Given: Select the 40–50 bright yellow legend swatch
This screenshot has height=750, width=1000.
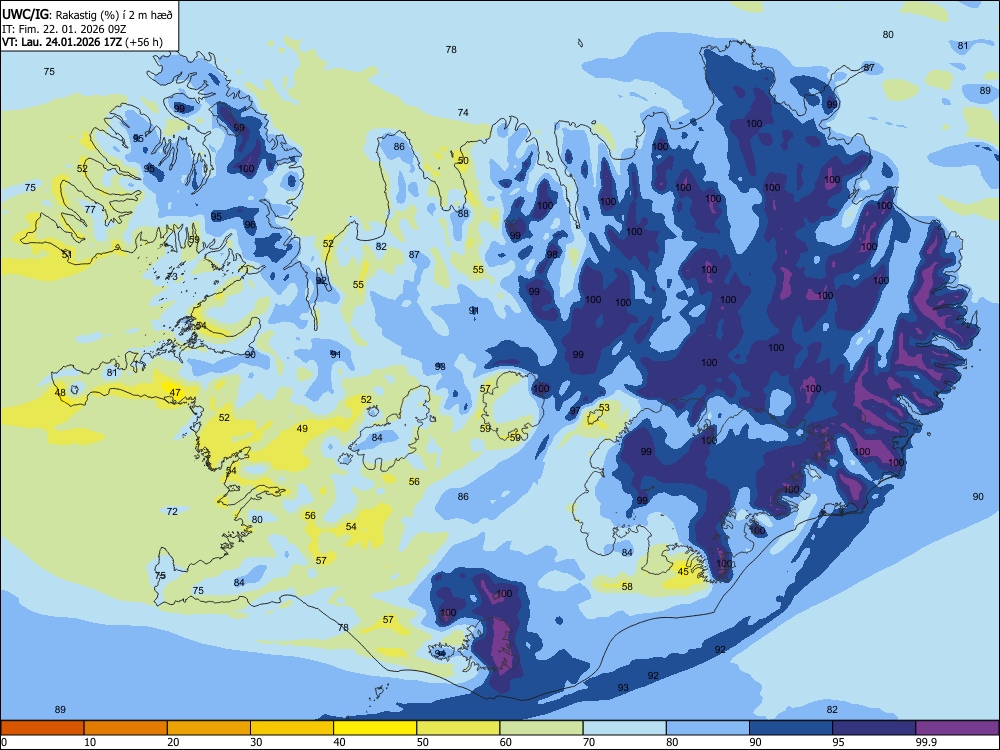Looking at the screenshot, I should (375, 728).
